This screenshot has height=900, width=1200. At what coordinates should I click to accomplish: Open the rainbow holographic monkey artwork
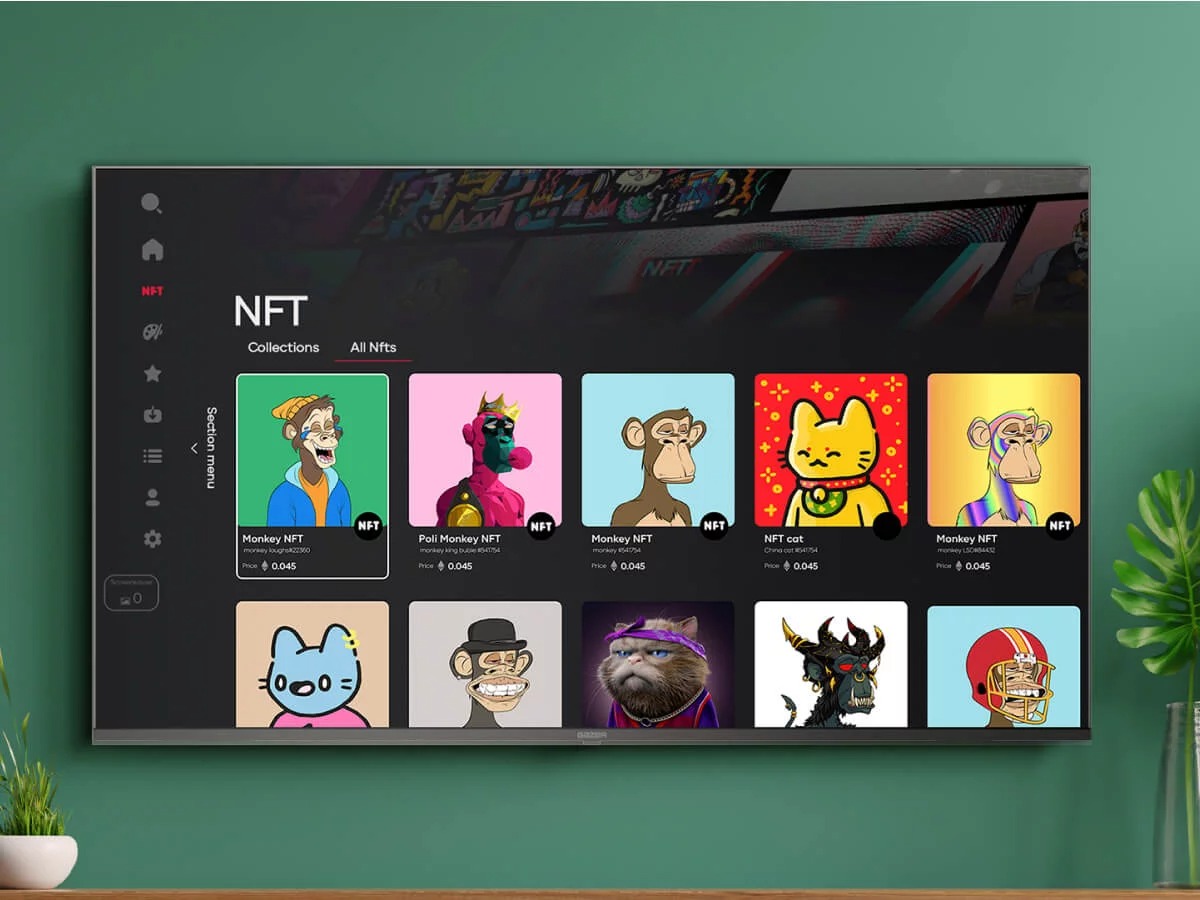click(1004, 450)
